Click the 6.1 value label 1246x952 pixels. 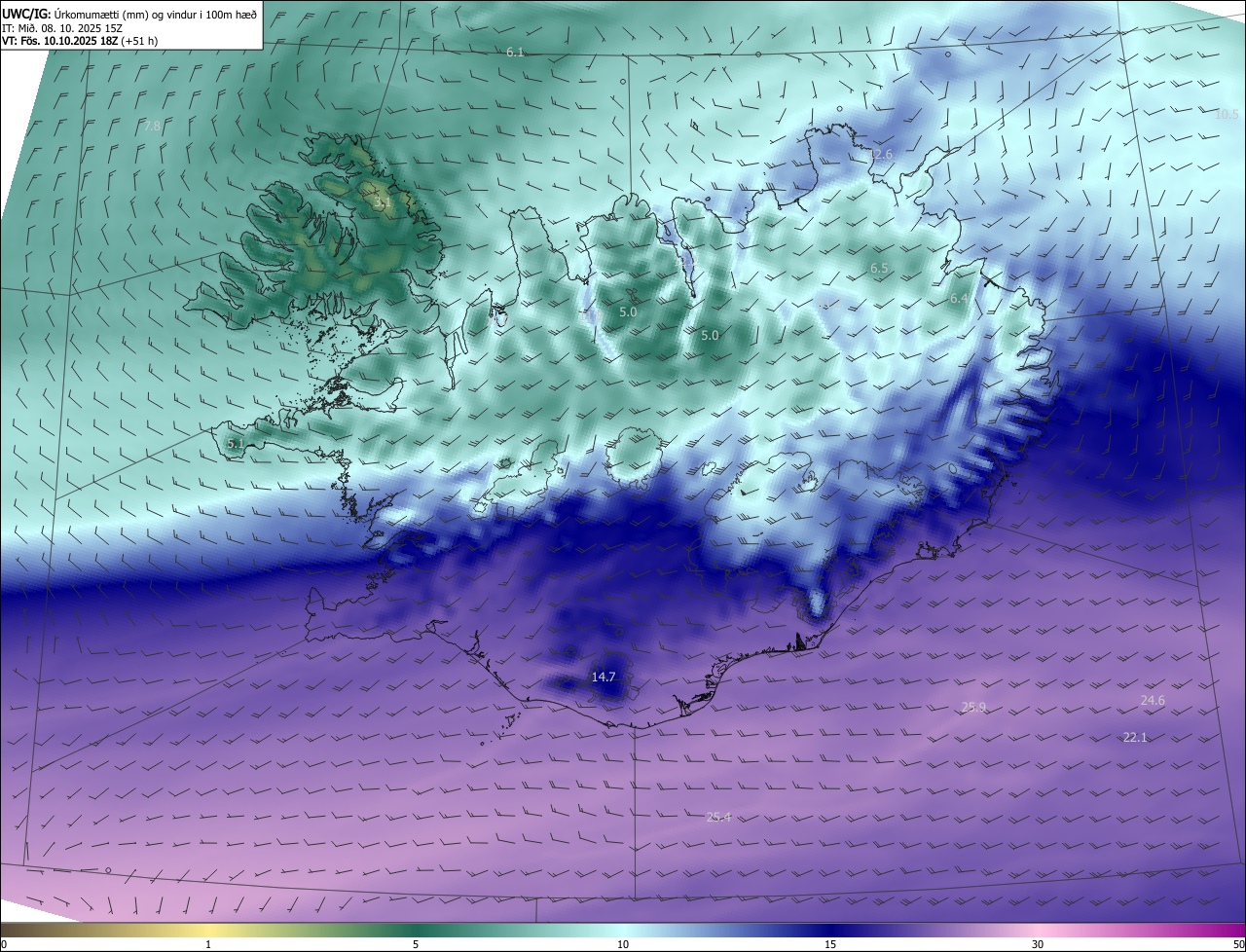click(x=515, y=51)
